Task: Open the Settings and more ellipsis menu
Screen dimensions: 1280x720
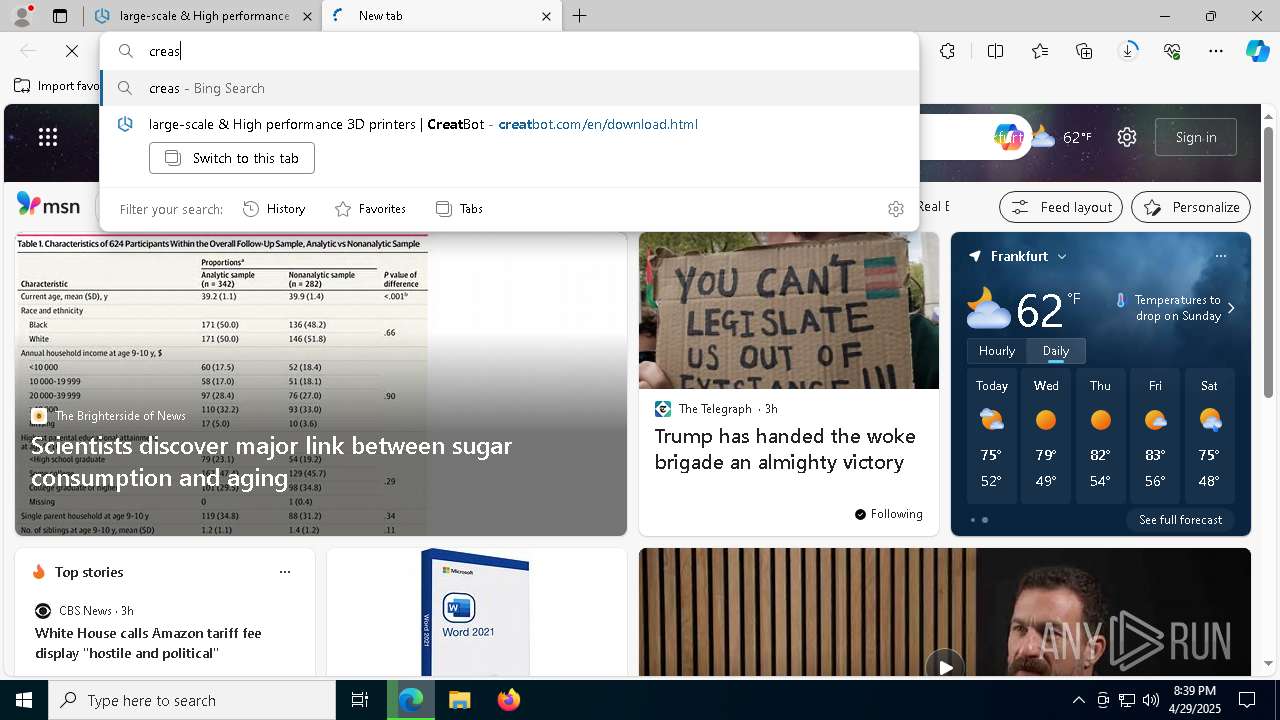Action: tap(1216, 51)
